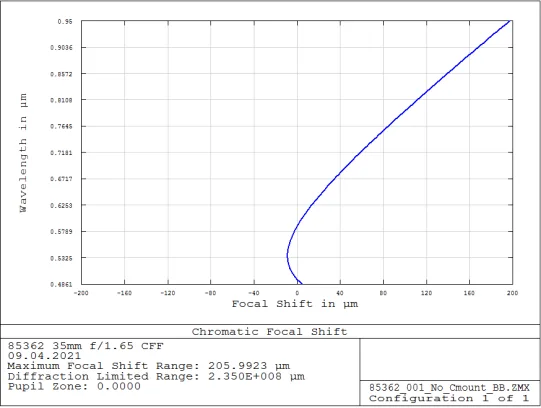
Task: Click y-axis tick label '0.6253'
Action: coord(61,205)
